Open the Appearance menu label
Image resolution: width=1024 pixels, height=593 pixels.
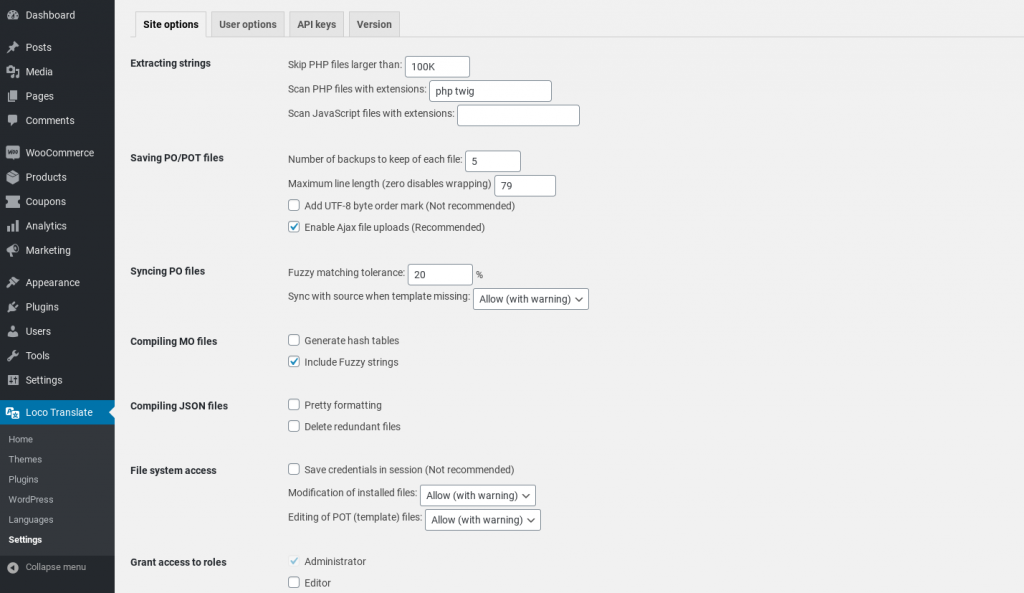coord(52,283)
